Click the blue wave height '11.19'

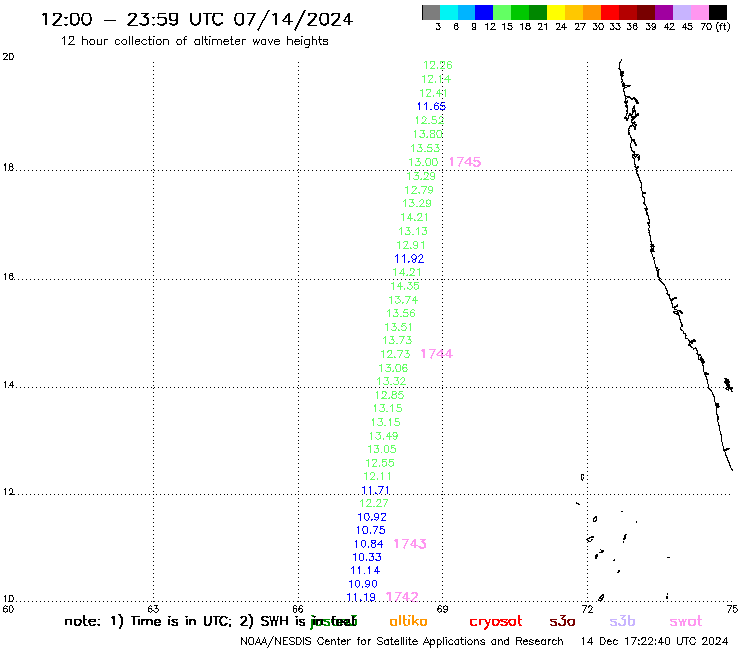[x=361, y=597]
